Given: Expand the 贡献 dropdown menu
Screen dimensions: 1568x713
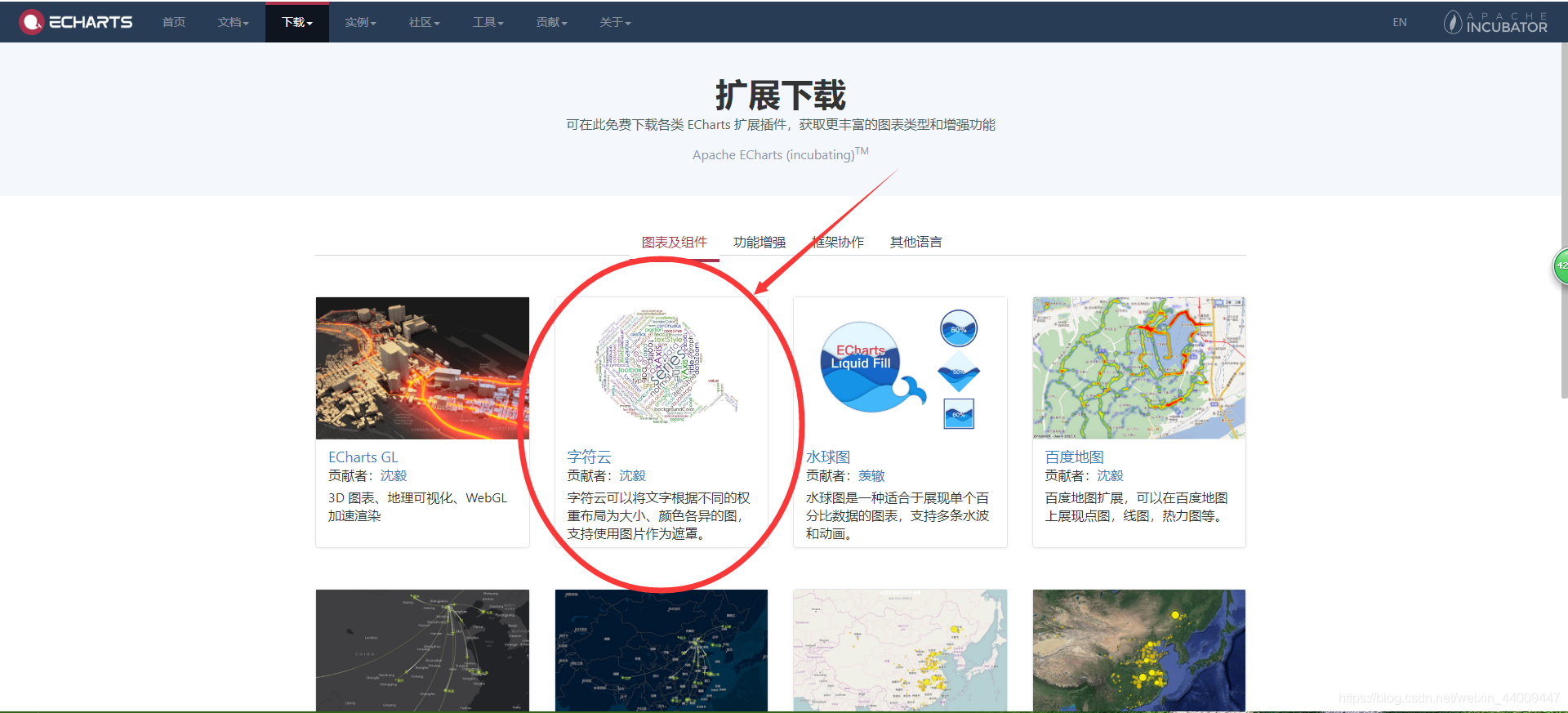Looking at the screenshot, I should click(x=551, y=22).
